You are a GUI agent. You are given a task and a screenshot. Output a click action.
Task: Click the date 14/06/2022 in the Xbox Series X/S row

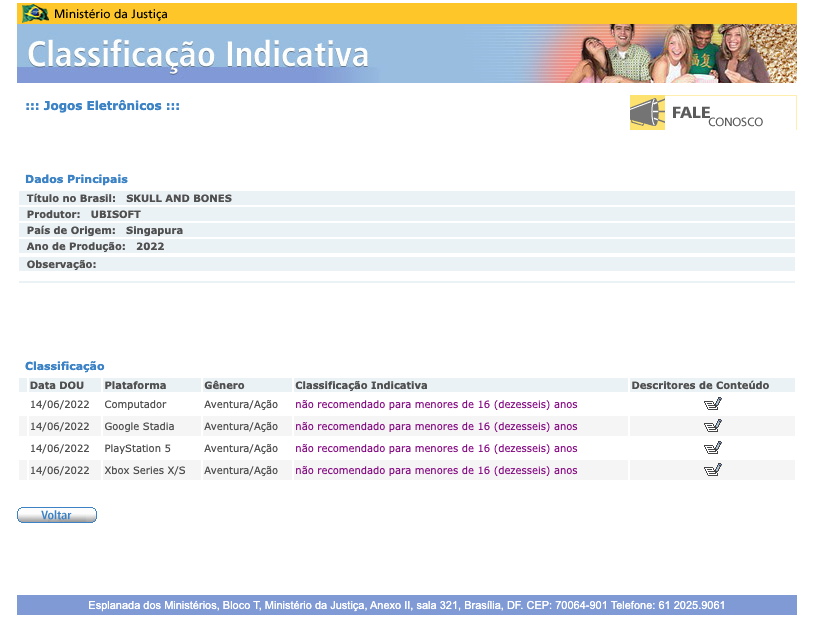coord(59,470)
